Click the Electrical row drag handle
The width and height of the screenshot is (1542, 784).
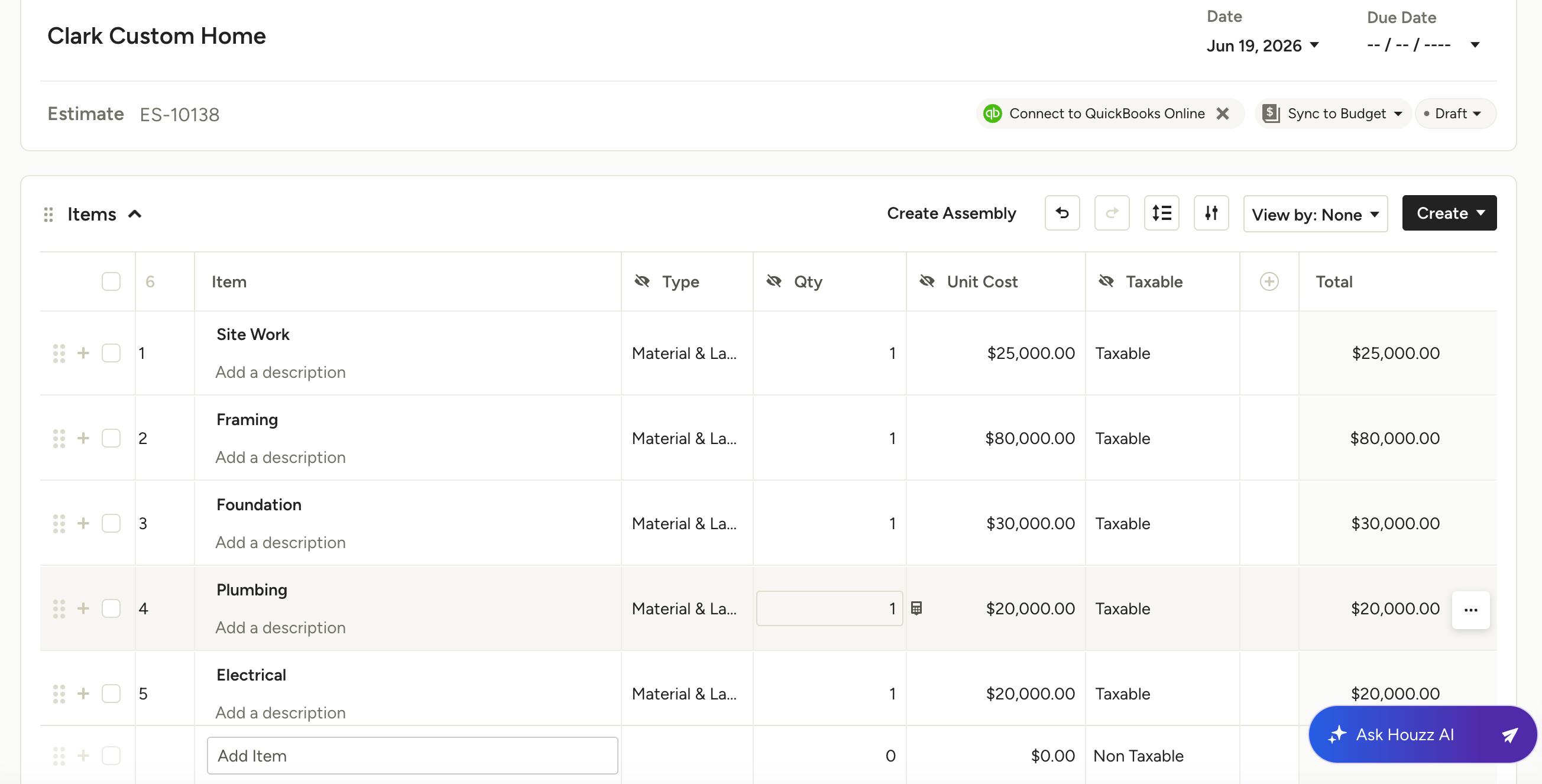(x=59, y=693)
